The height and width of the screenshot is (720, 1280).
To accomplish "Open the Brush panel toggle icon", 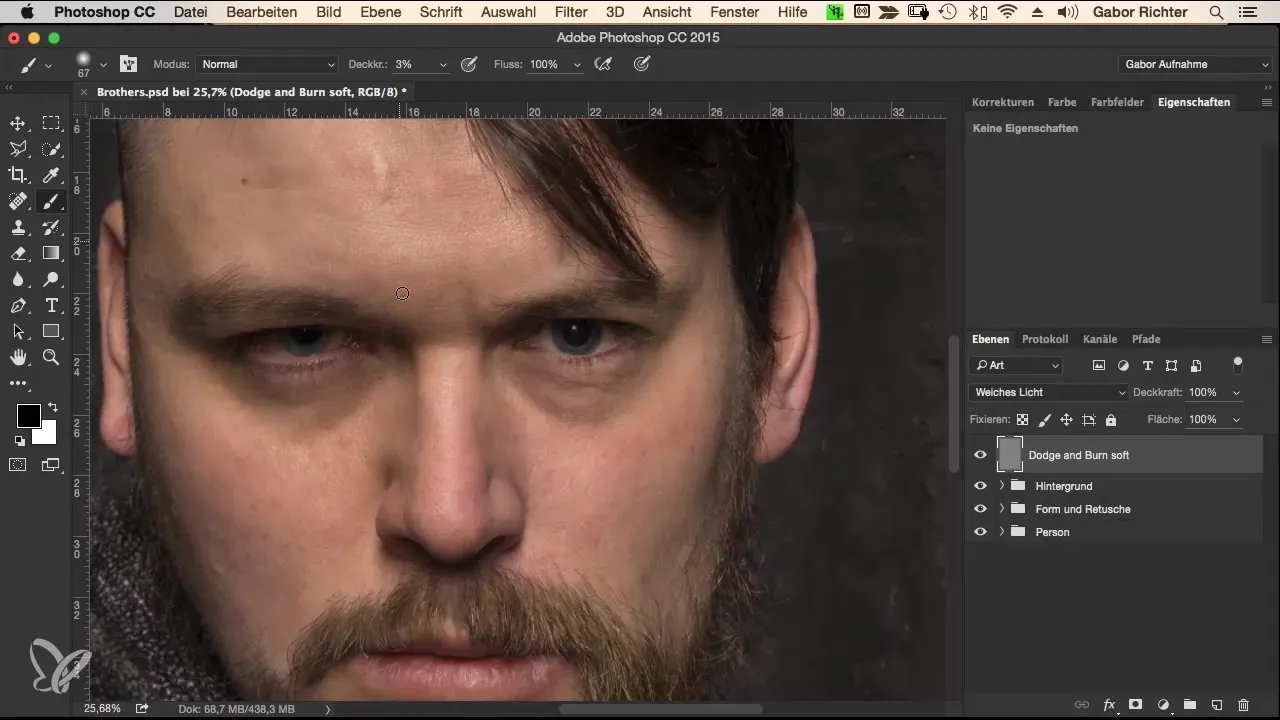I will tap(128, 64).
